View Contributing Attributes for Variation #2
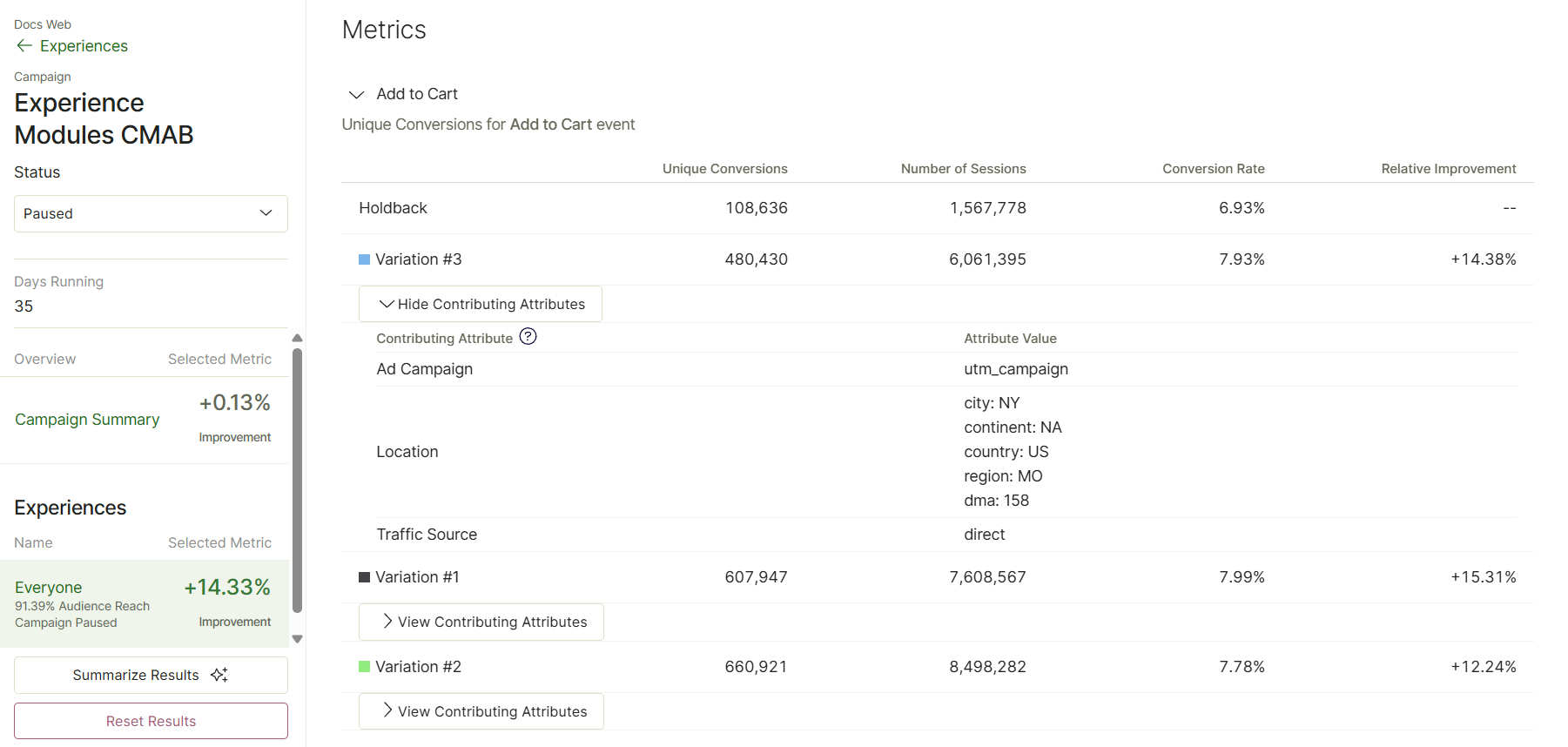Image resolution: width=1568 pixels, height=747 pixels. tap(481, 711)
